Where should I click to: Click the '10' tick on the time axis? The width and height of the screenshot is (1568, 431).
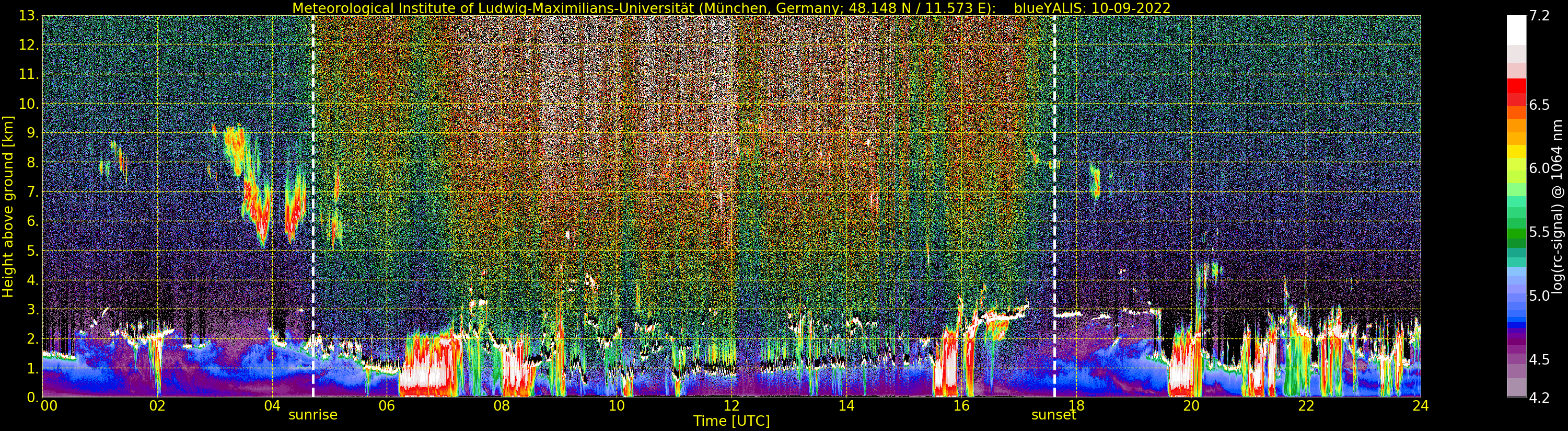pos(617,406)
